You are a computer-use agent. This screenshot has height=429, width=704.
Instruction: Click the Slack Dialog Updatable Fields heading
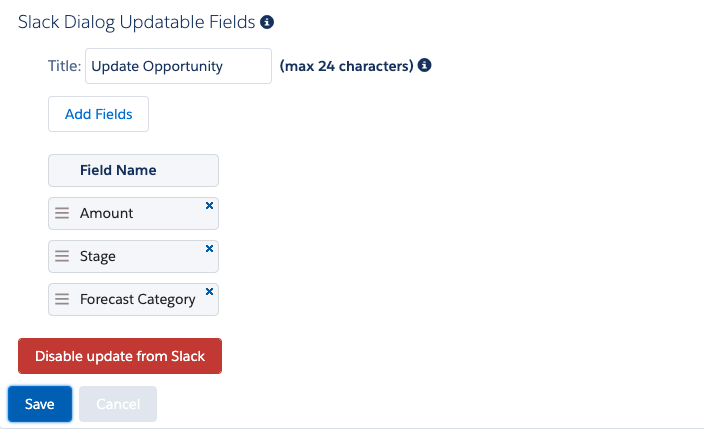coord(136,21)
